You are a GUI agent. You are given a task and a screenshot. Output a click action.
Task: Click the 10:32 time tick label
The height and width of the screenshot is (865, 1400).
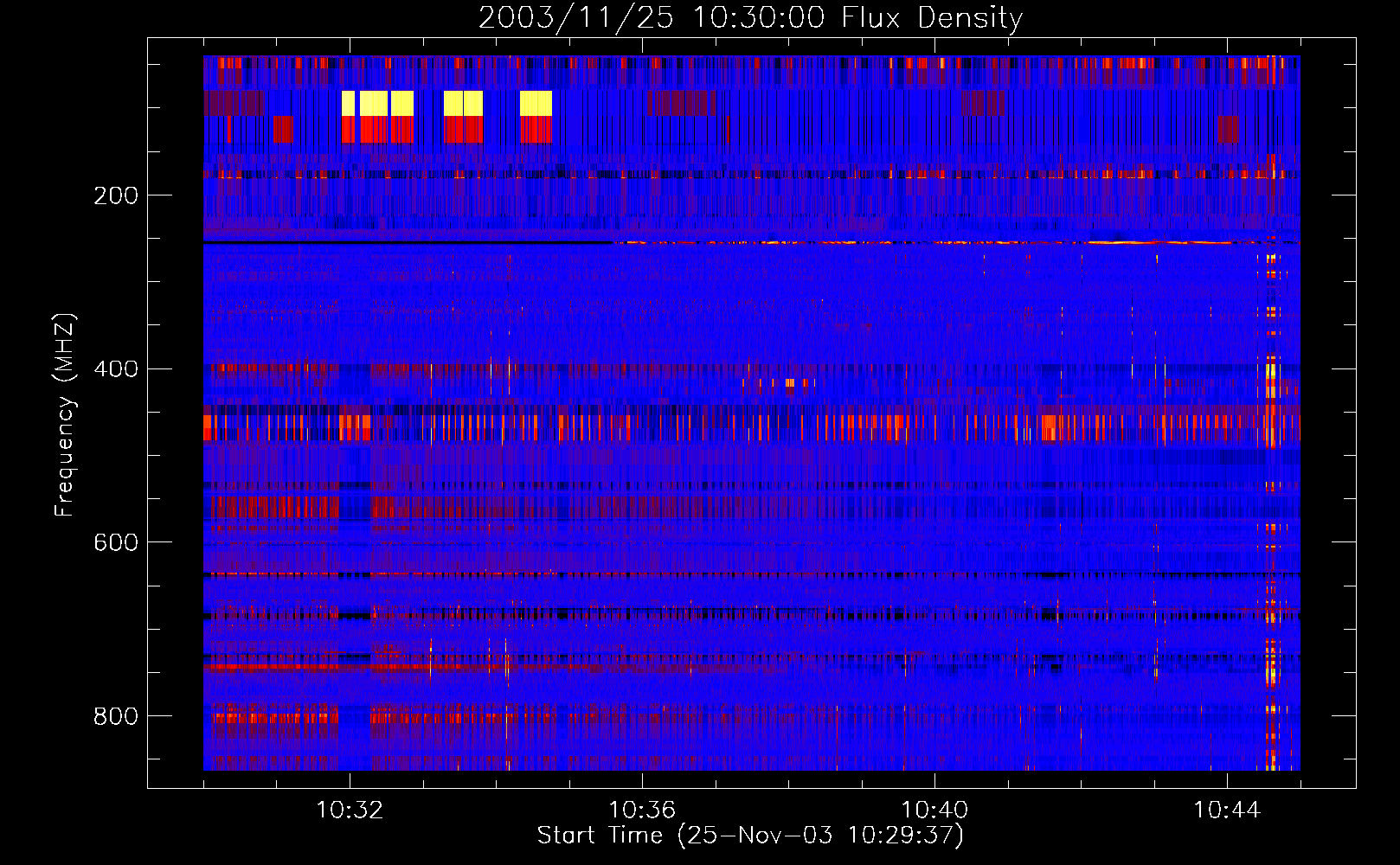pos(350,811)
